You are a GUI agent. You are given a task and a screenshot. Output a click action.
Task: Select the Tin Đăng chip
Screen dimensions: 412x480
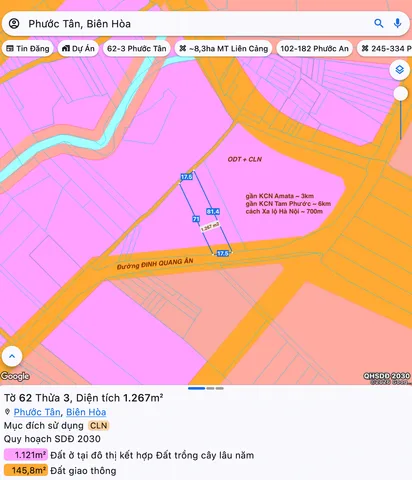(28, 49)
